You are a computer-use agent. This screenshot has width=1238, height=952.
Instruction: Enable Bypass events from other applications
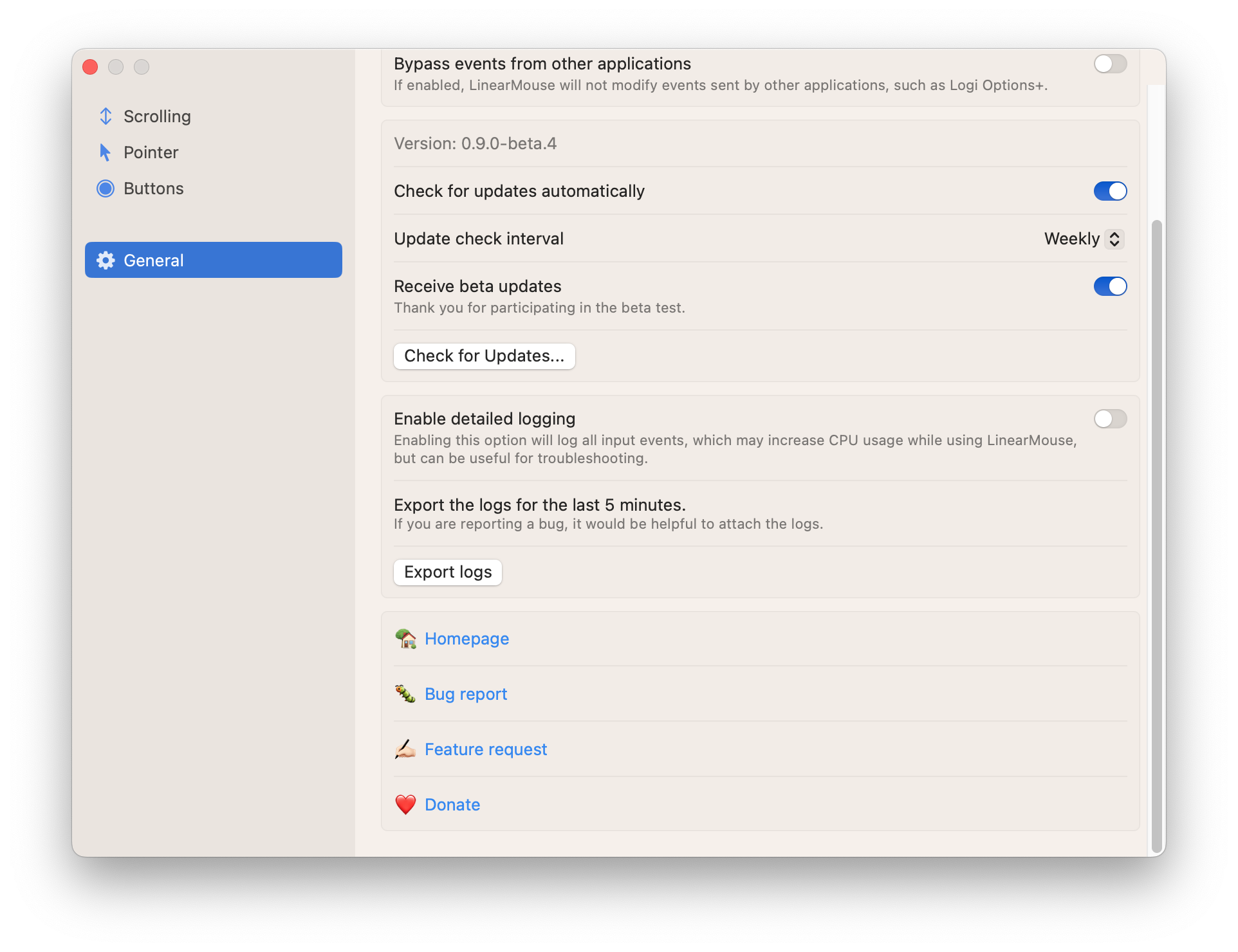tap(1110, 64)
